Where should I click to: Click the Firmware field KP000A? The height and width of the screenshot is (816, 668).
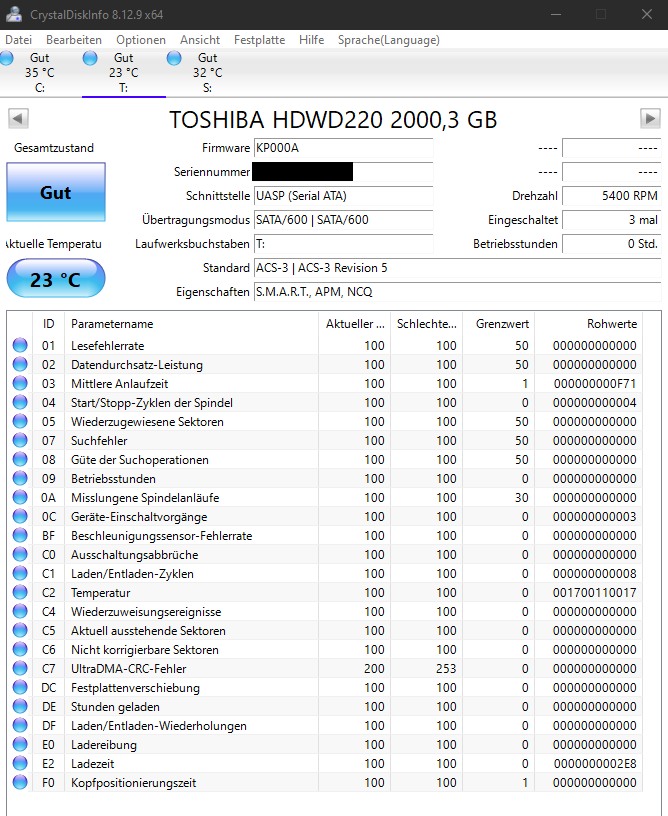tap(343, 148)
